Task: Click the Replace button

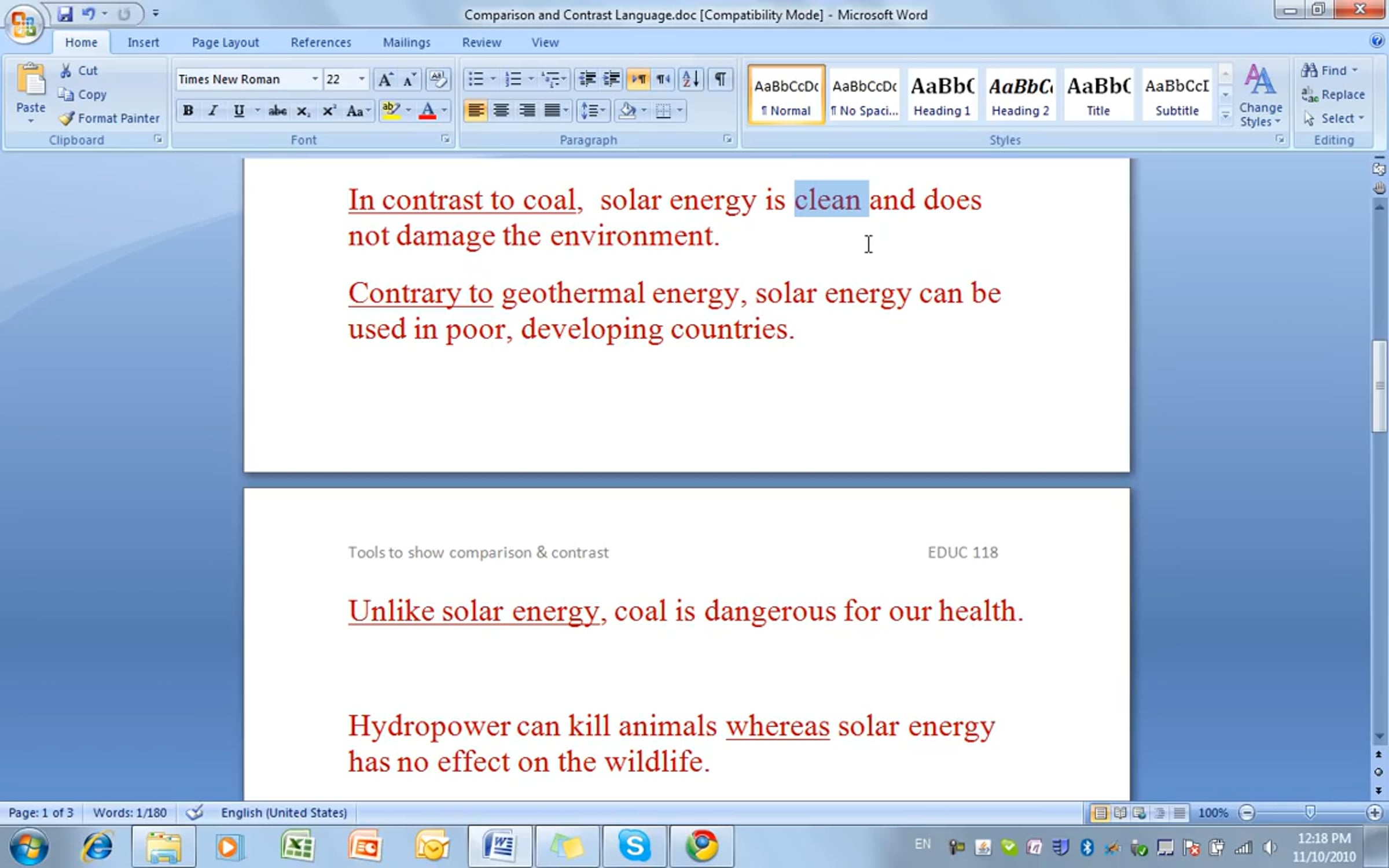Action: coord(1335,94)
